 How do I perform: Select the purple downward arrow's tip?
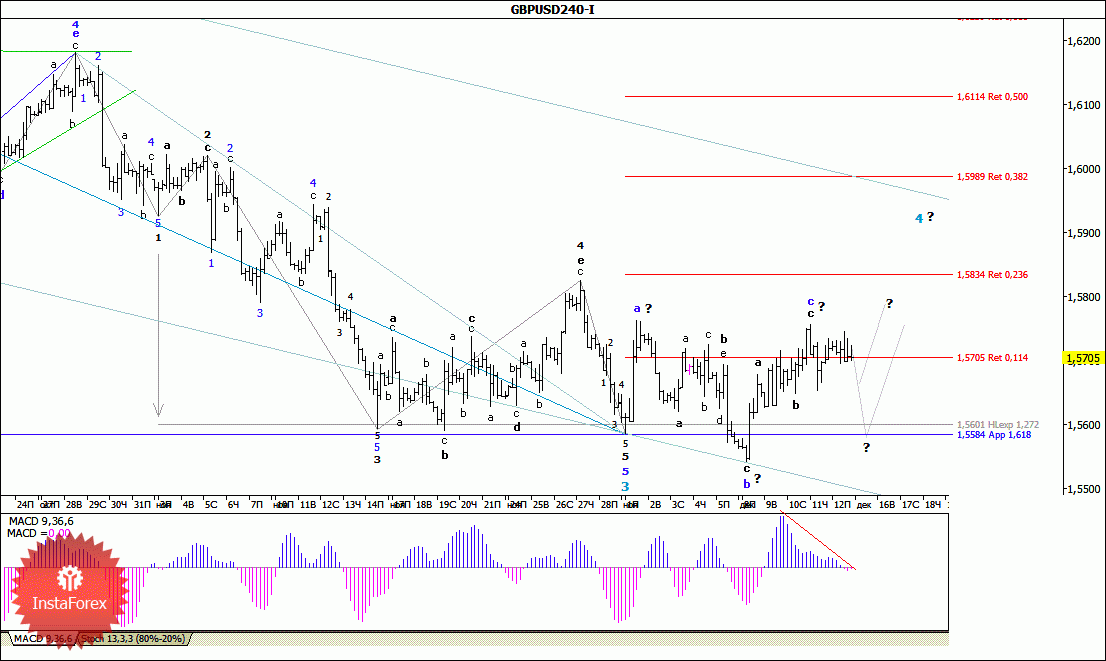click(x=158, y=412)
